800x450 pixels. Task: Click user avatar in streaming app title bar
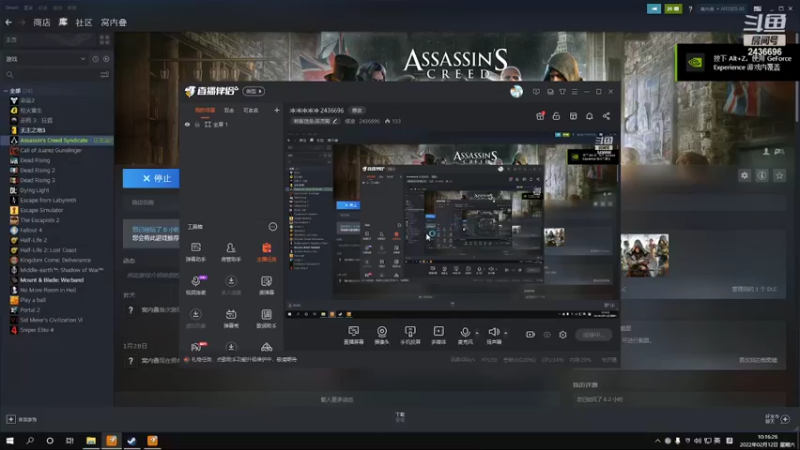pyautogui.click(x=516, y=91)
